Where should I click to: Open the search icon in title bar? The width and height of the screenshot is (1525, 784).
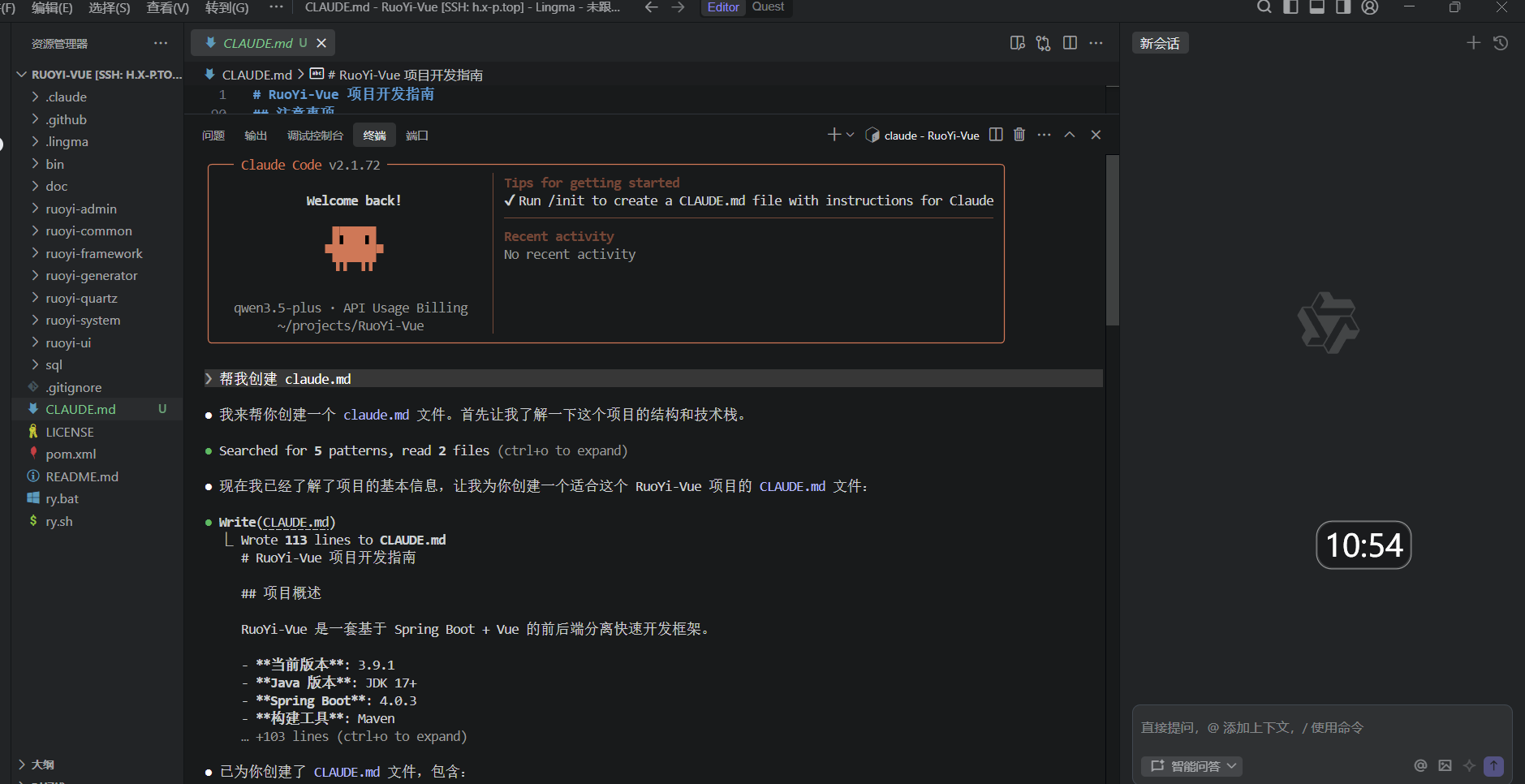click(1264, 7)
